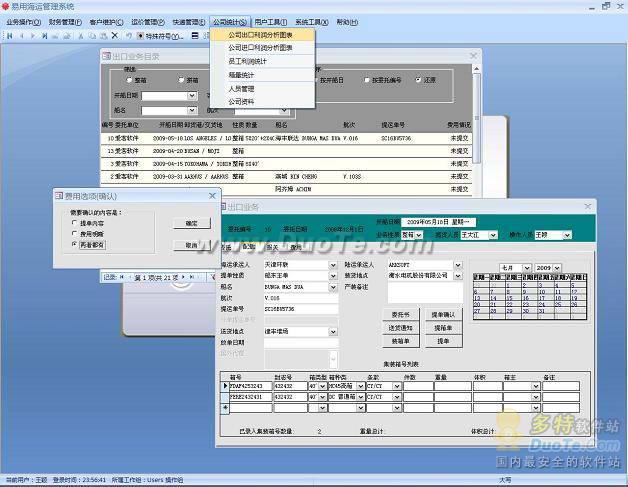Go to next record in record navigator

click(181, 277)
